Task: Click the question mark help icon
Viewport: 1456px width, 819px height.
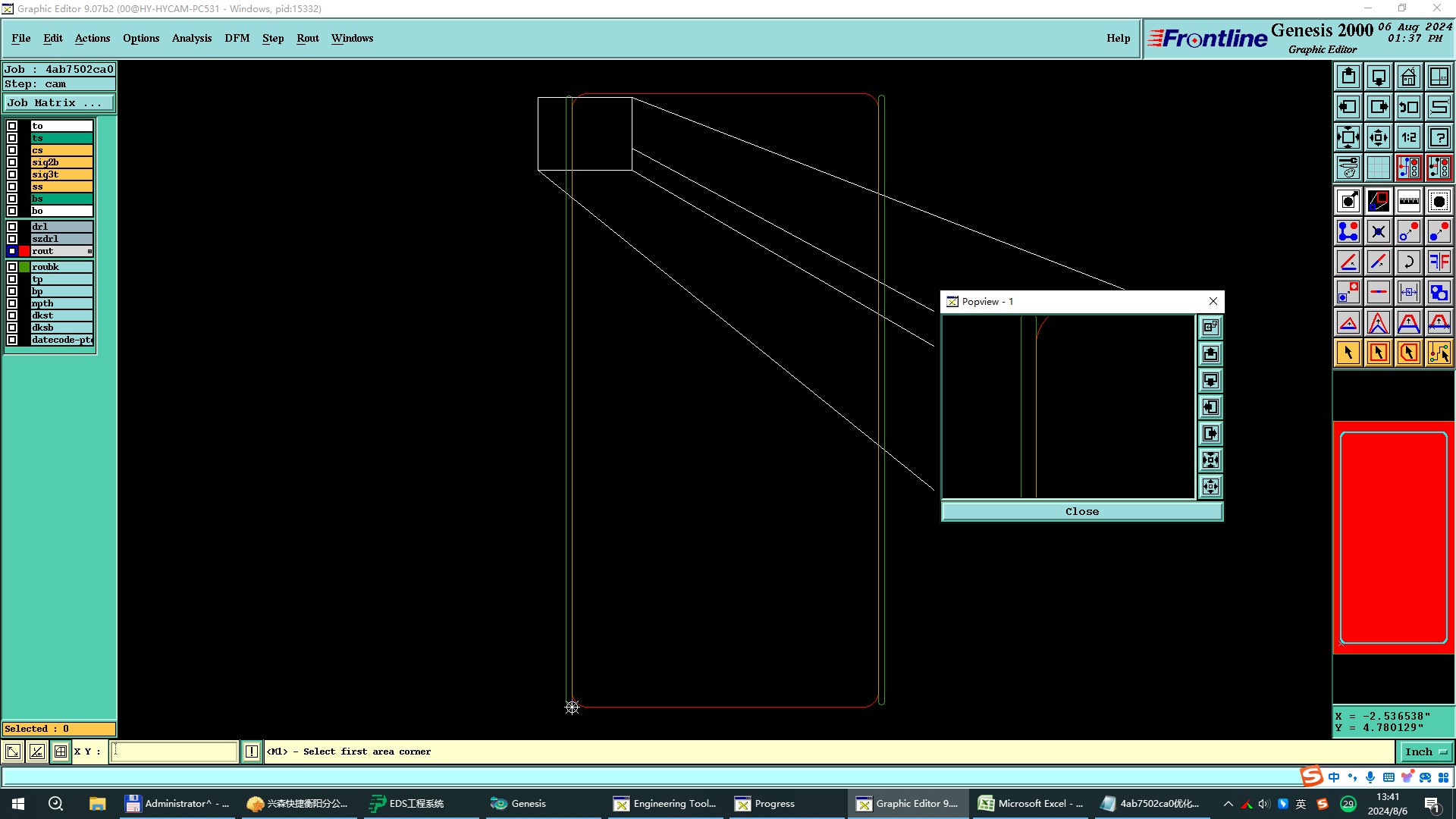Action: click(1439, 137)
